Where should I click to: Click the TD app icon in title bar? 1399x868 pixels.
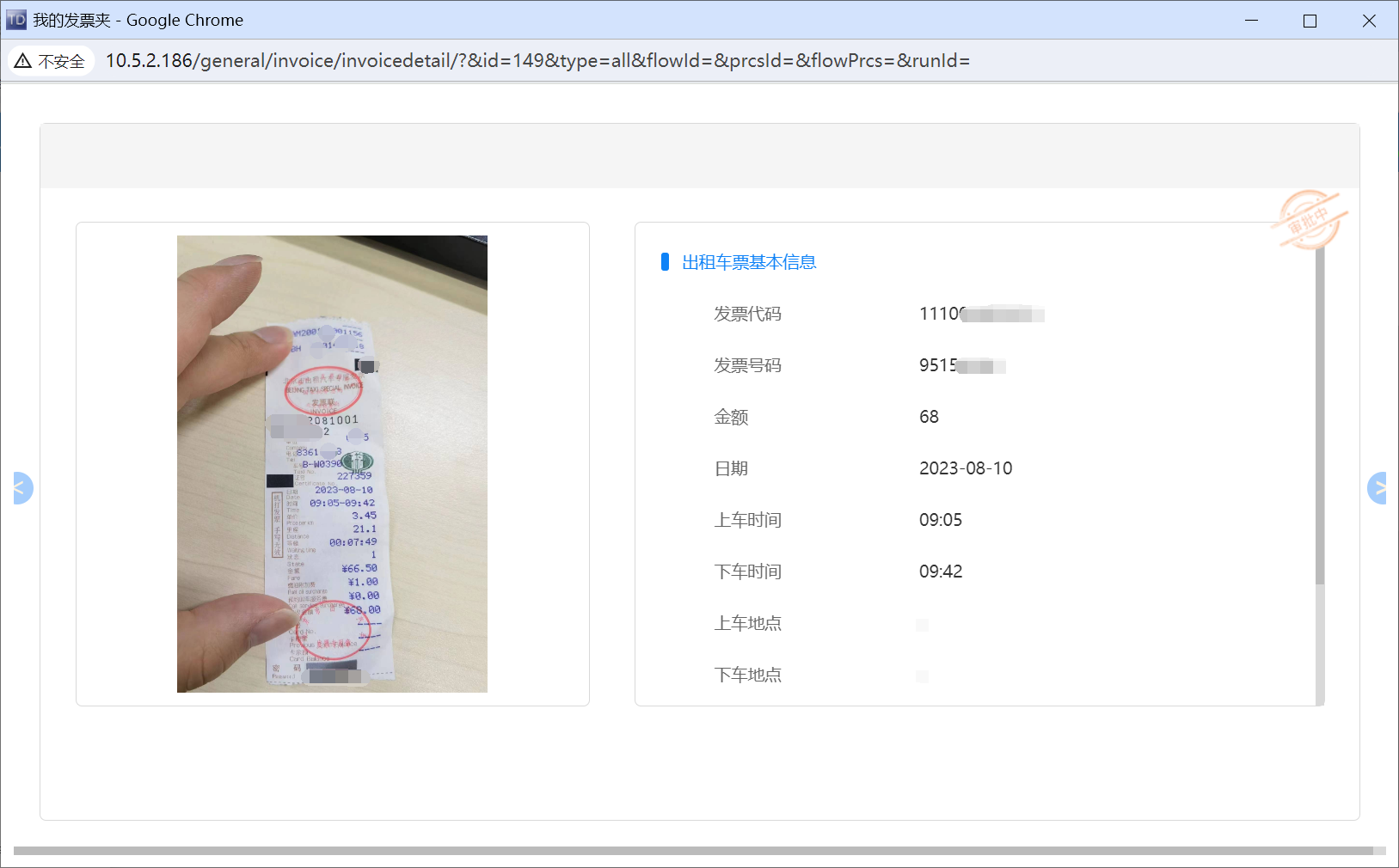(x=16, y=20)
